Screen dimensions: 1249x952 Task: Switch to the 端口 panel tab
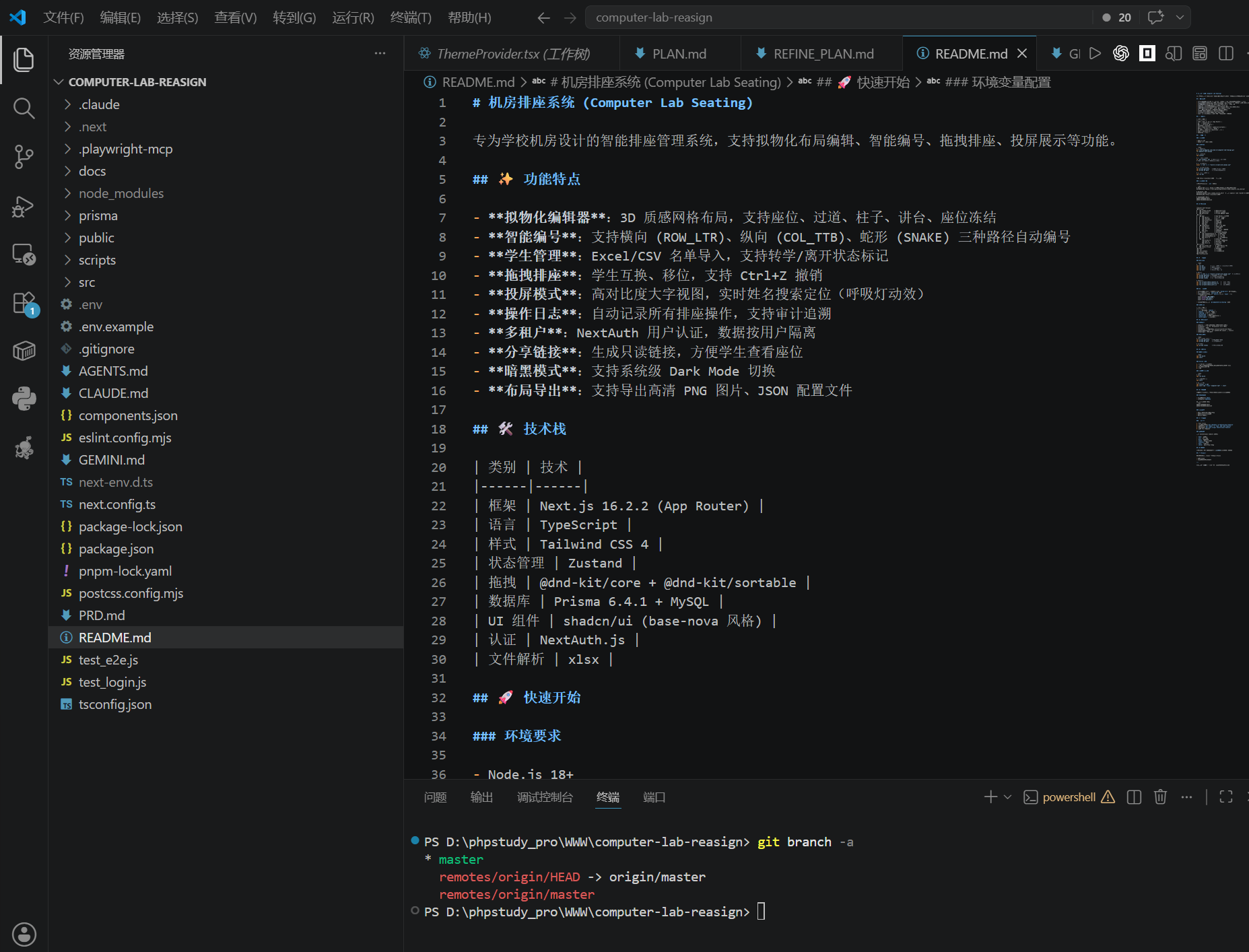654,797
